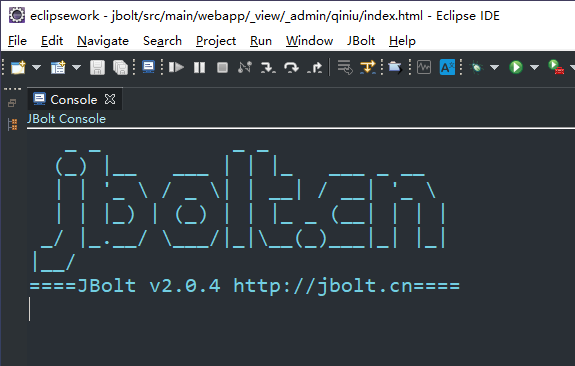
Task: Click the open folder toolbar icon
Action: [x=395, y=67]
